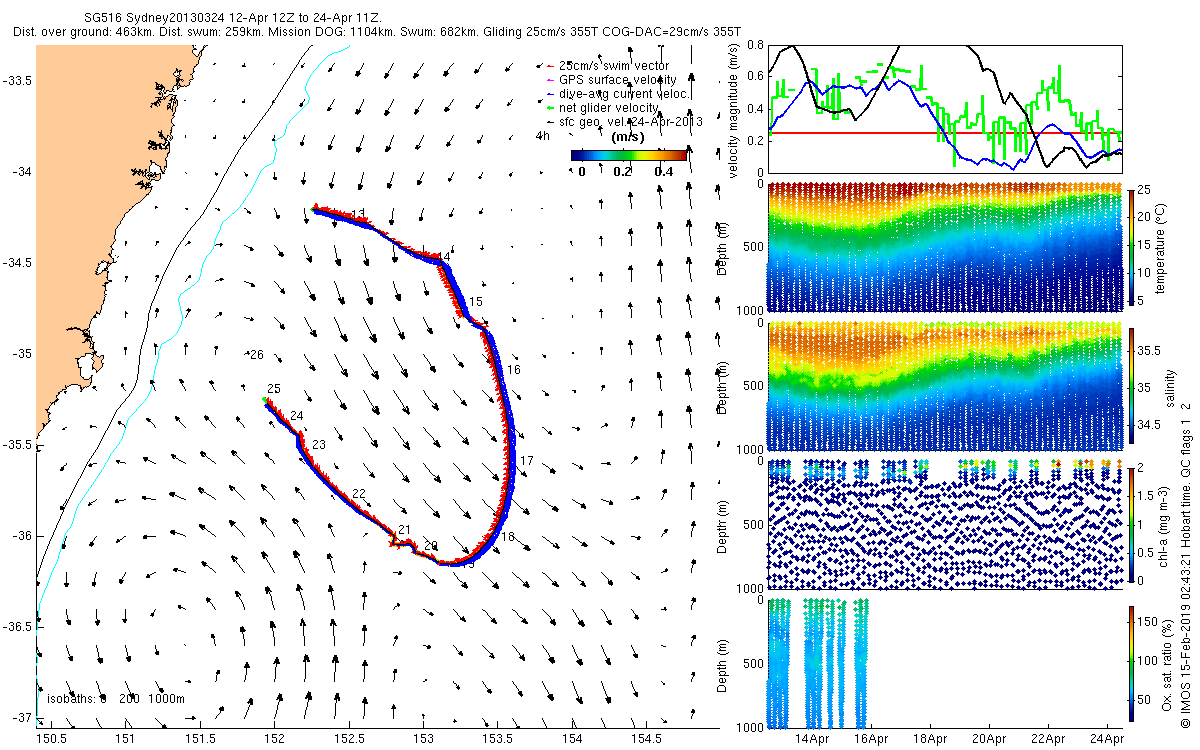Click the day 23 marker on the glider track
Viewport: 1200px width, 750px height.
point(319,444)
